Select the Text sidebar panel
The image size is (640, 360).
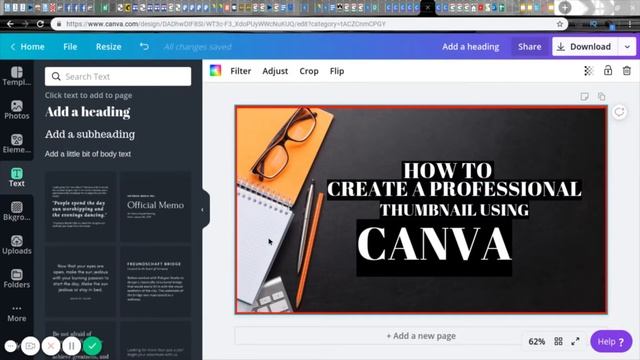[17, 177]
